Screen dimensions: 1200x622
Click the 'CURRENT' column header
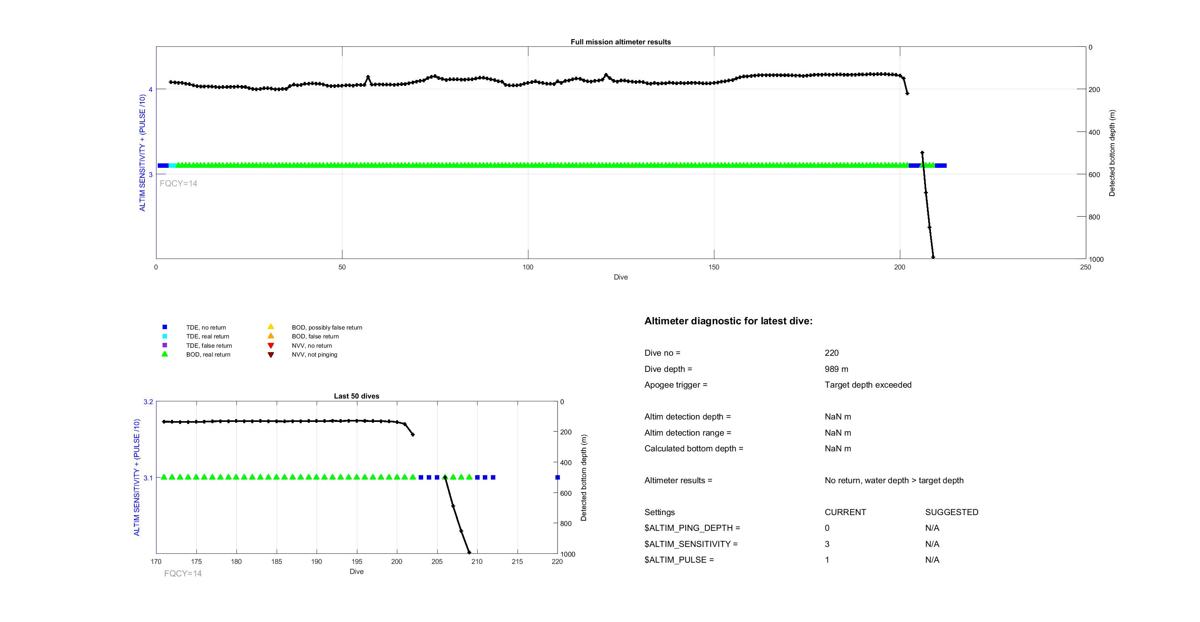(845, 512)
